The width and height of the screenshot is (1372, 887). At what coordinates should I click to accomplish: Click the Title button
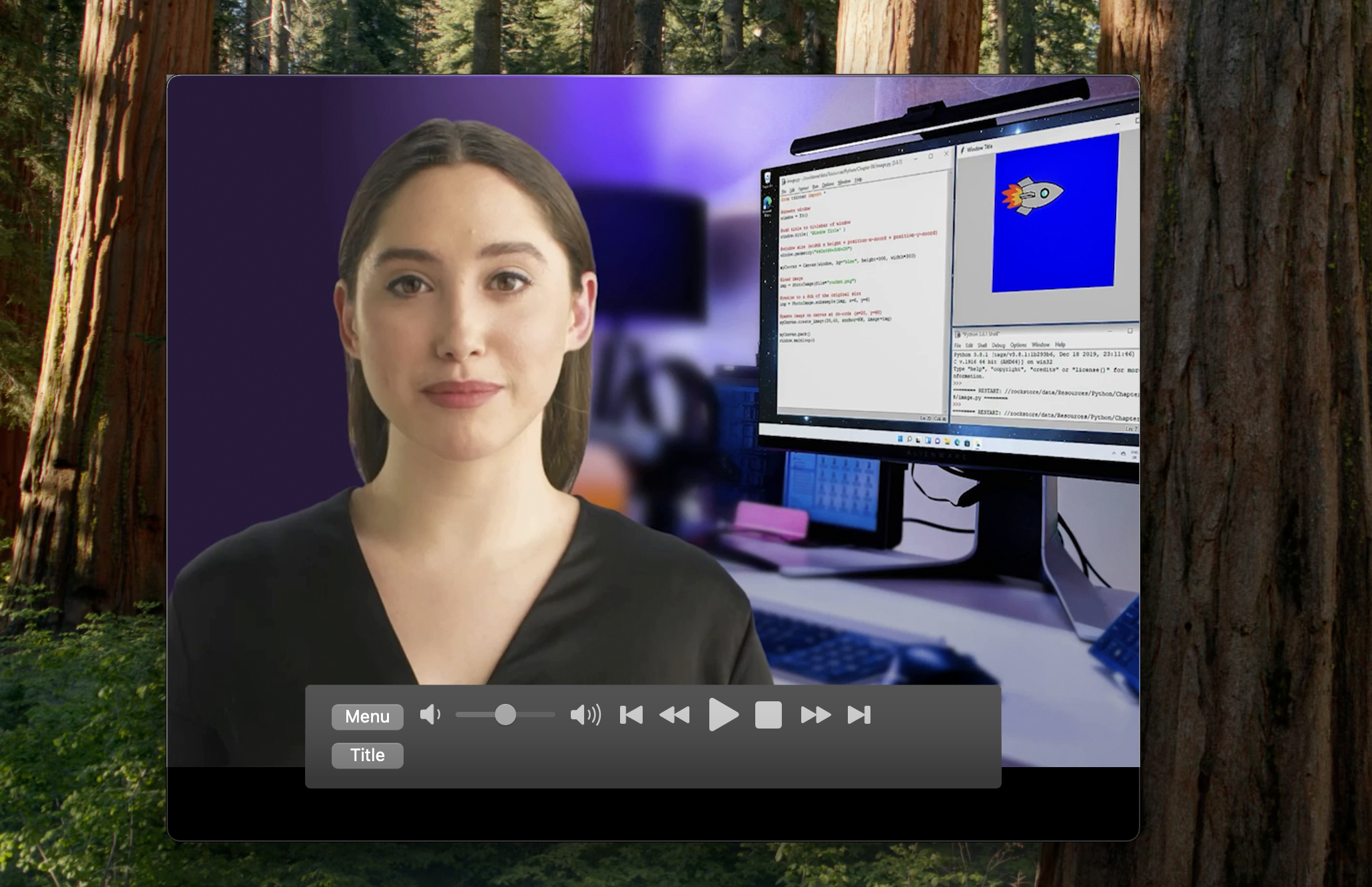coord(367,755)
